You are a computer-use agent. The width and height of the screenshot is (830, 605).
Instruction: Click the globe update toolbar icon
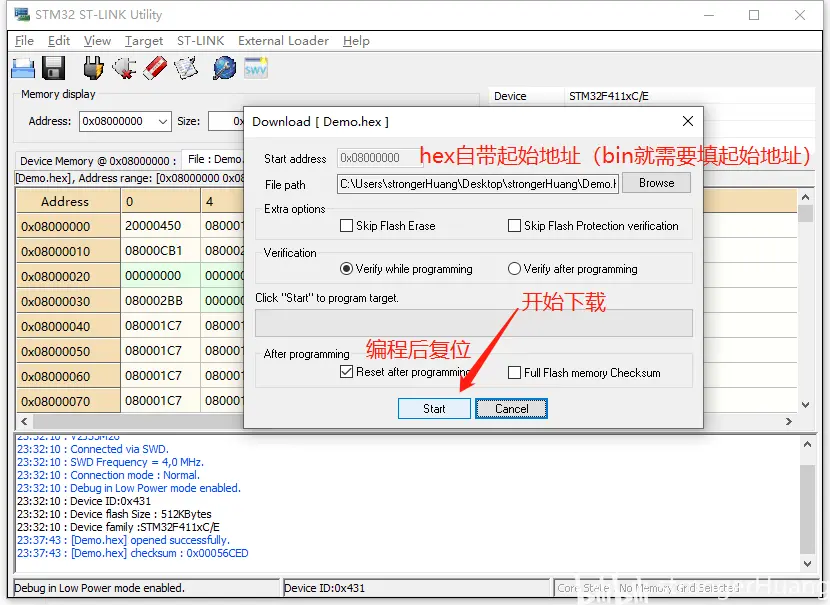point(224,68)
